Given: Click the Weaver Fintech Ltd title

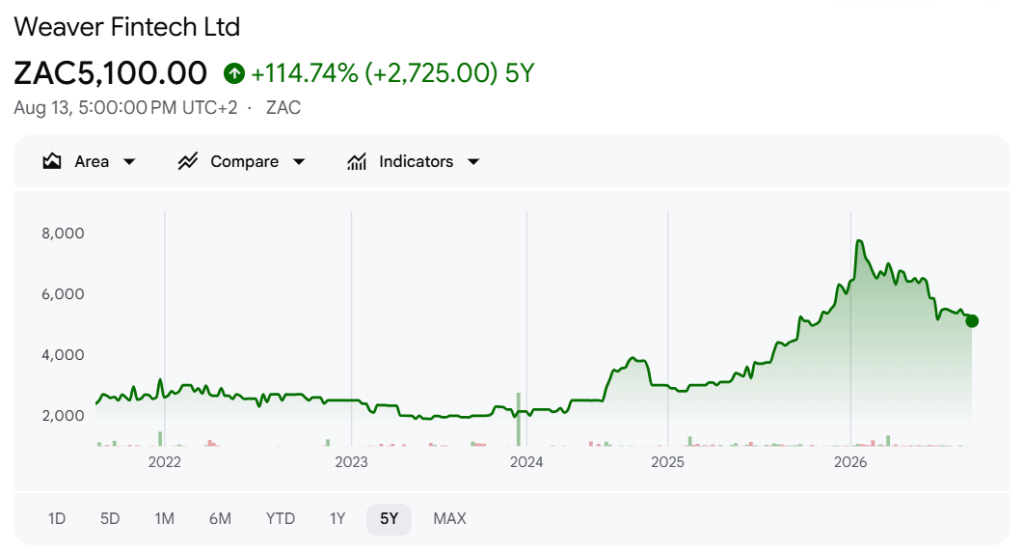Looking at the screenshot, I should click(127, 27).
